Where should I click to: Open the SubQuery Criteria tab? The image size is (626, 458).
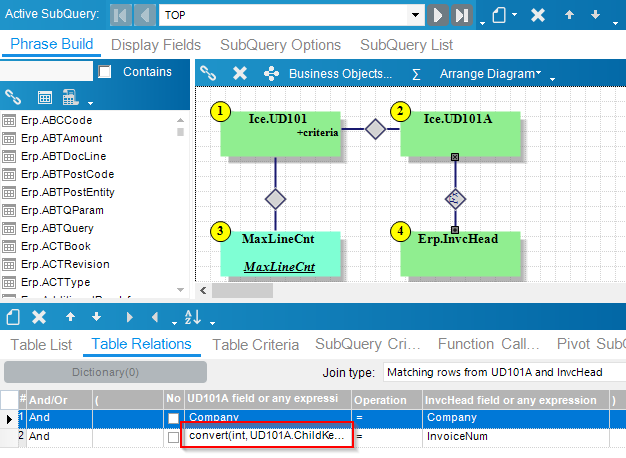coord(367,344)
